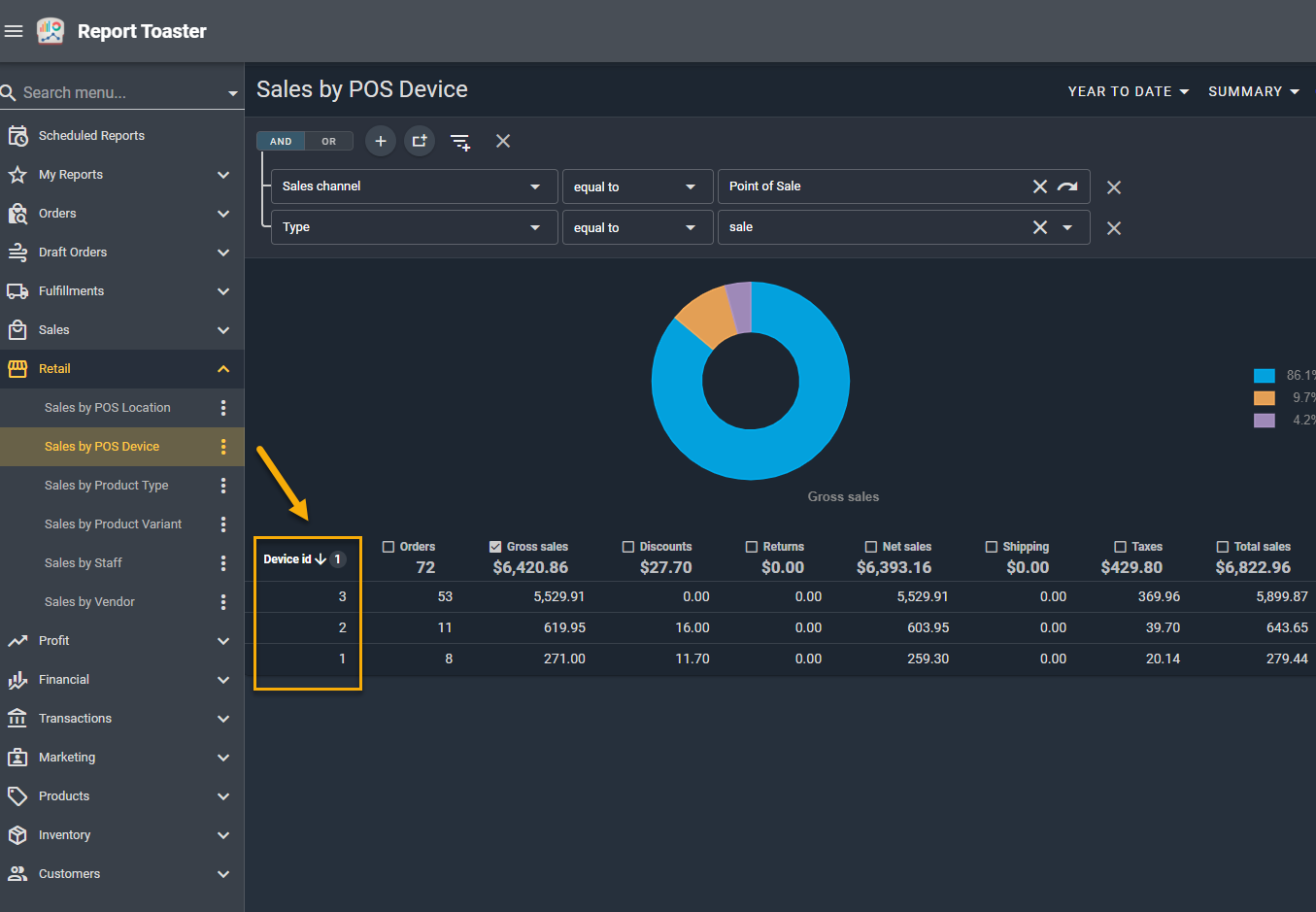Viewport: 1316px width, 912px height.
Task: Click the blue legend color swatch
Action: 1264,376
